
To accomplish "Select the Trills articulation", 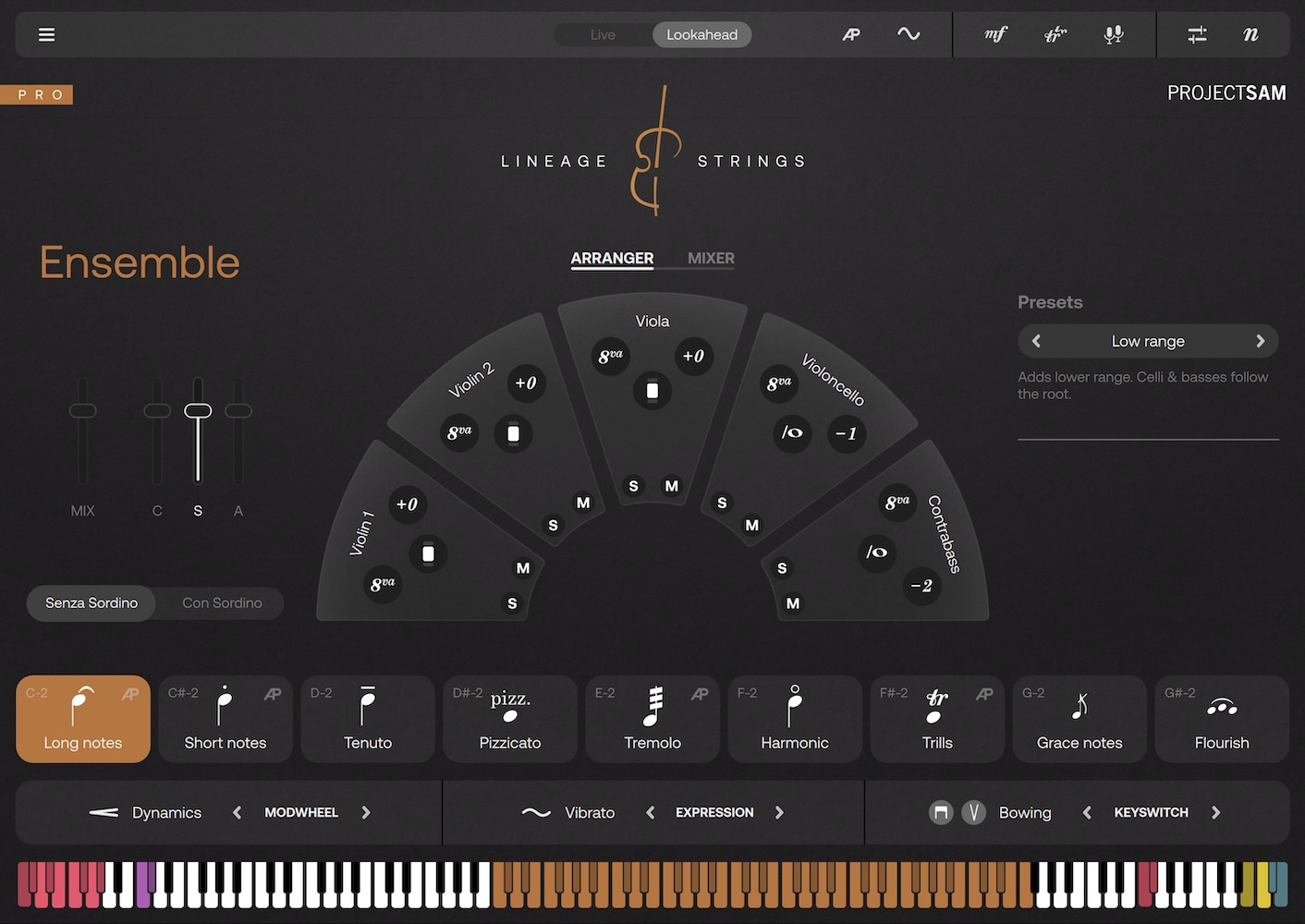I will pyautogui.click(x=937, y=719).
